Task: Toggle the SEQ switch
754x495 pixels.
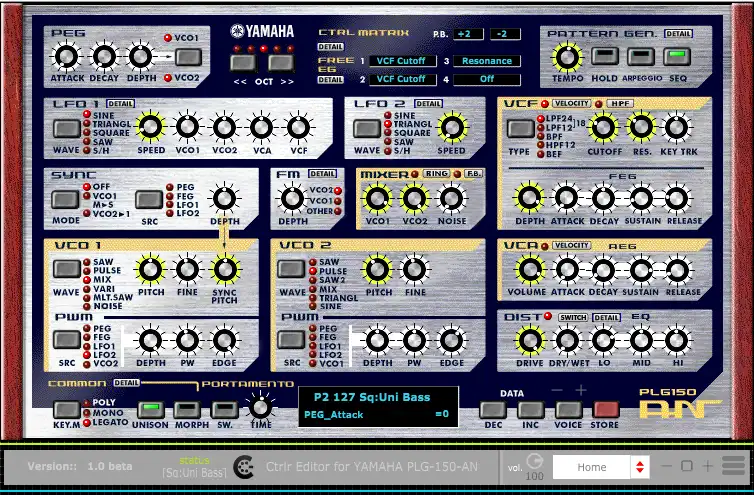Action: coord(677,56)
